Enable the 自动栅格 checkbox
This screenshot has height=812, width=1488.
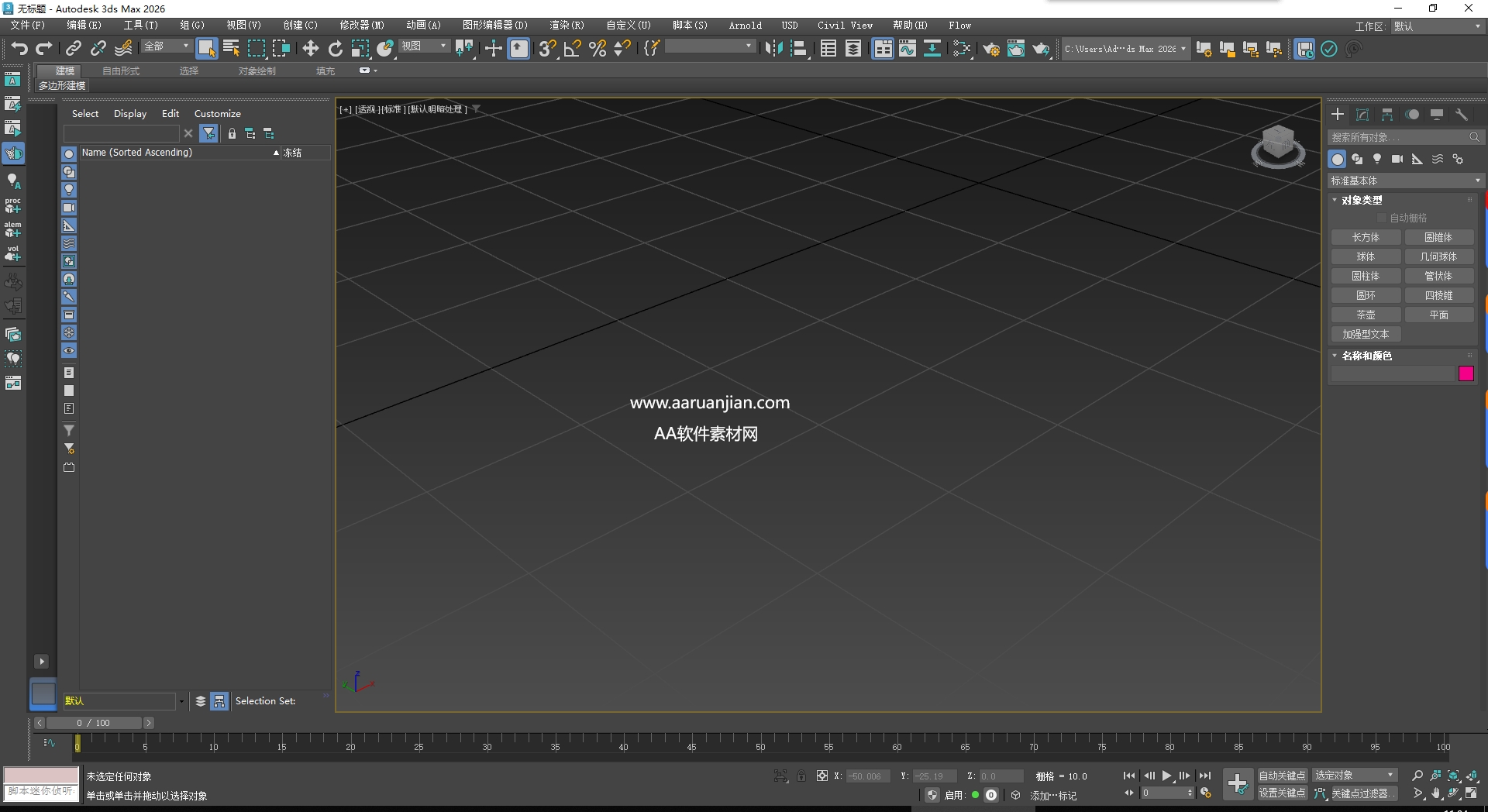(1384, 217)
